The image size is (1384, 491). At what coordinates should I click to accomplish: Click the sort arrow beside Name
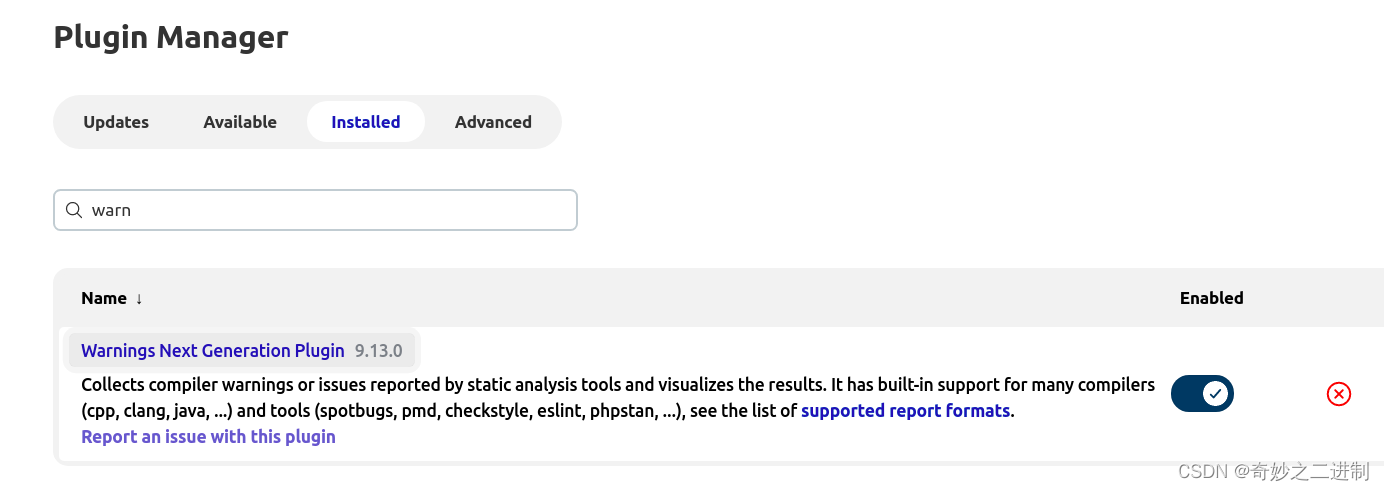coord(139,299)
